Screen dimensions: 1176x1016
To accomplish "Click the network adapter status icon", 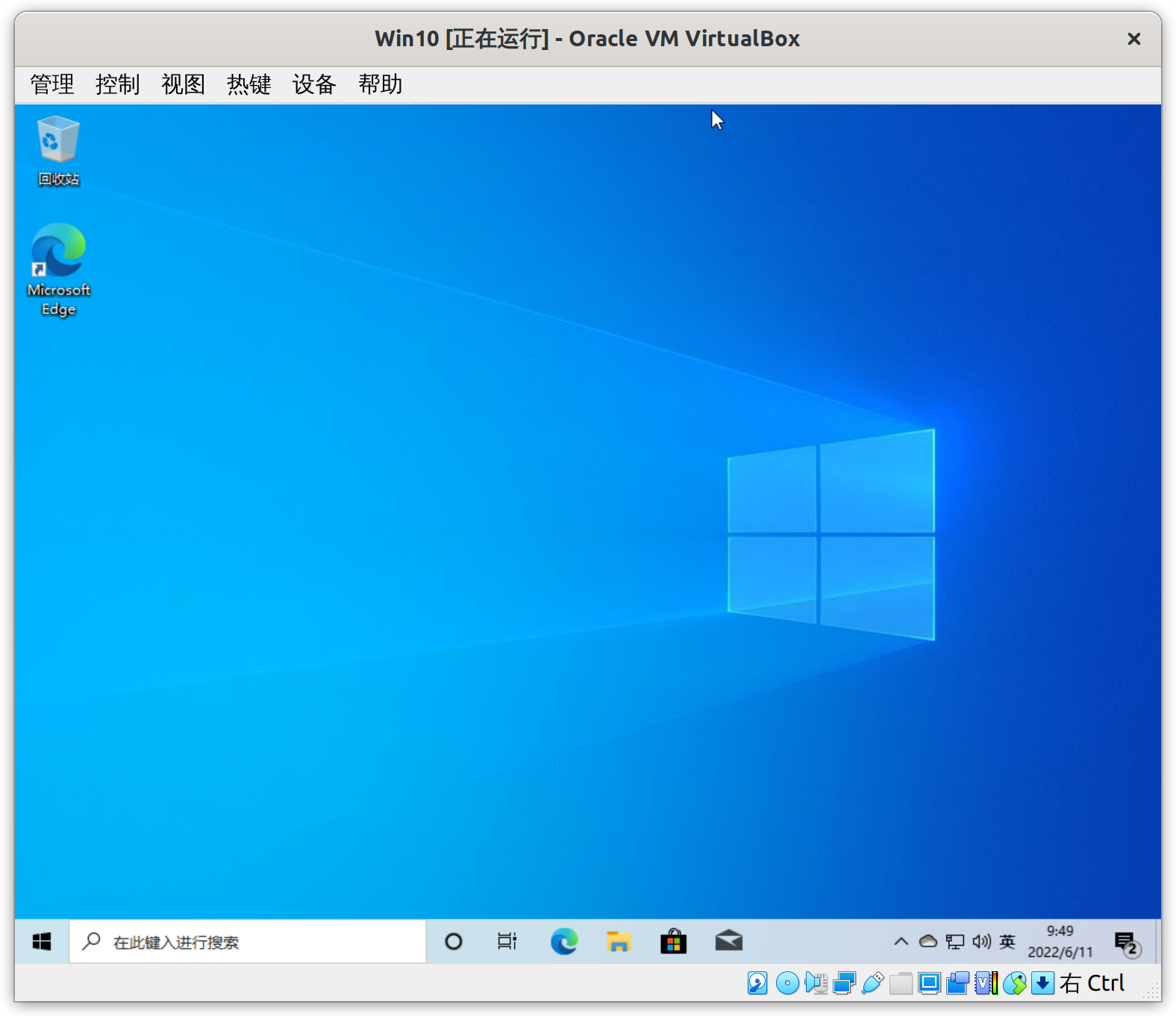I will click(844, 983).
